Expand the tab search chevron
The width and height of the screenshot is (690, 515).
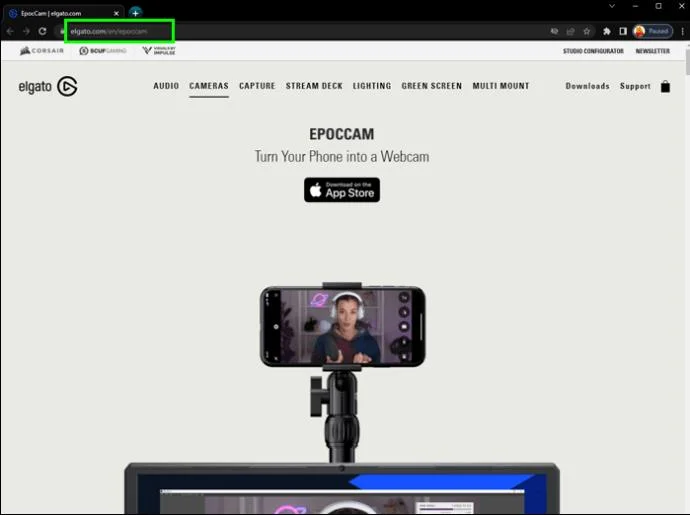[612, 6]
